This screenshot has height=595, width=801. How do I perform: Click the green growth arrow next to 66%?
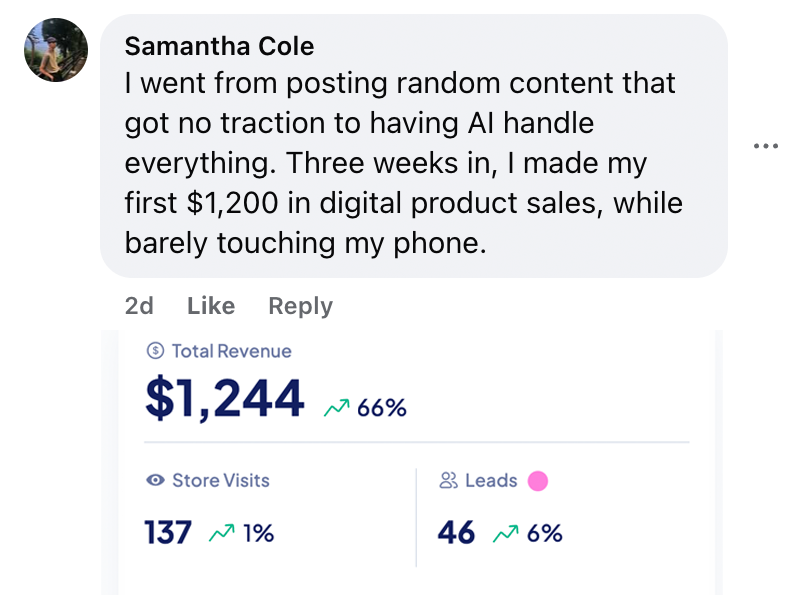coord(336,406)
